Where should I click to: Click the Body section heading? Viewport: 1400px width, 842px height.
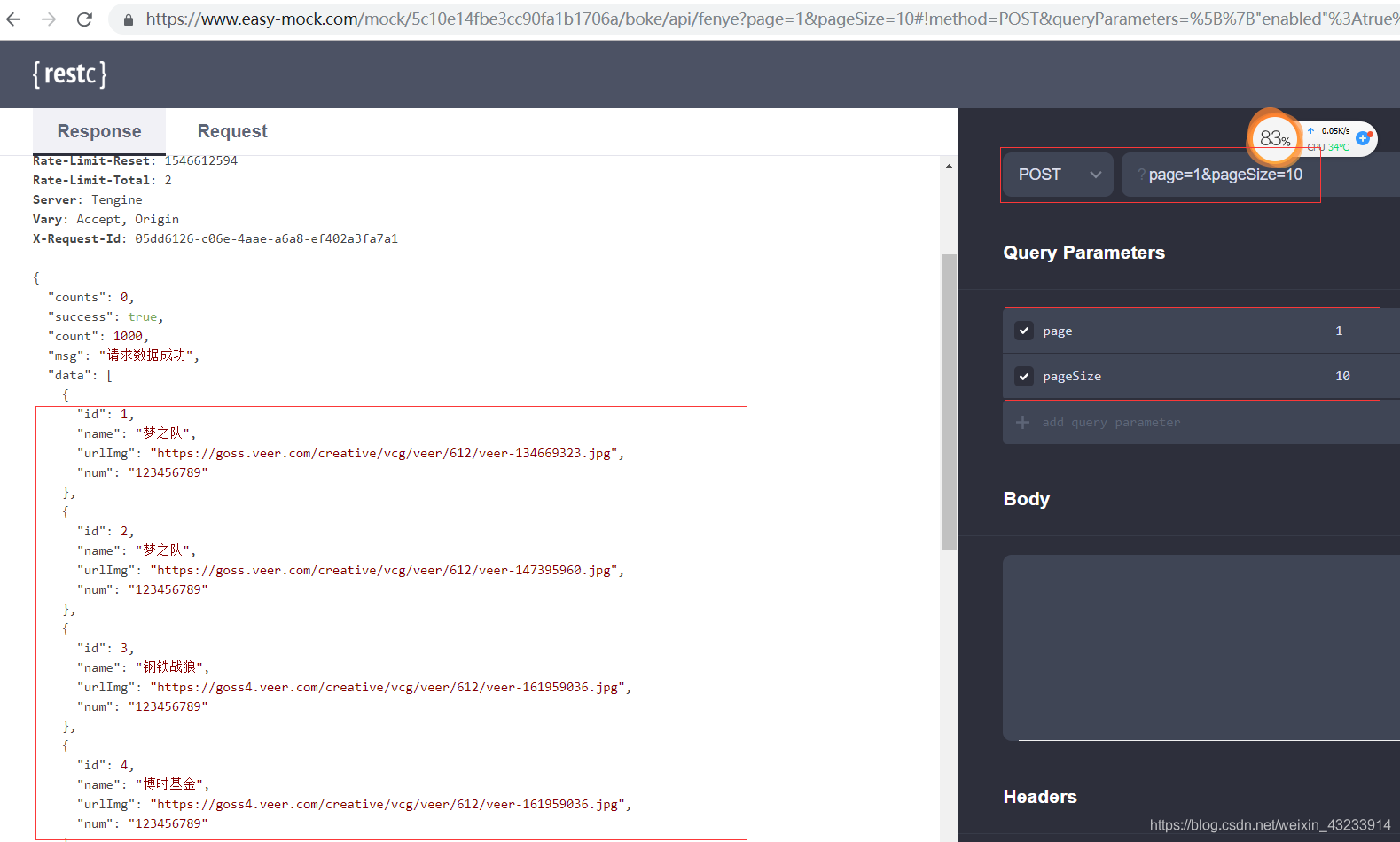click(1026, 499)
